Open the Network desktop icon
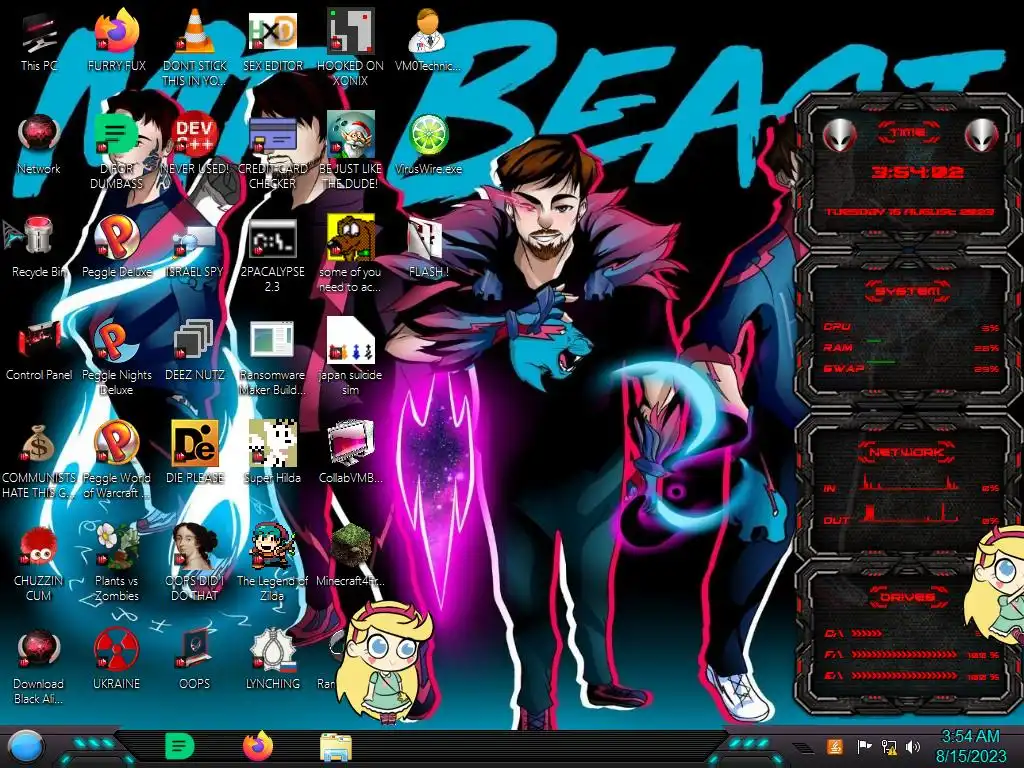This screenshot has height=768, width=1024. click(39, 145)
